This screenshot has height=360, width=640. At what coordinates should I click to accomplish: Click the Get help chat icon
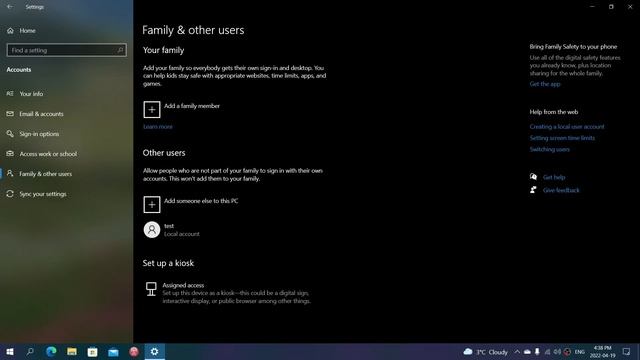533,177
